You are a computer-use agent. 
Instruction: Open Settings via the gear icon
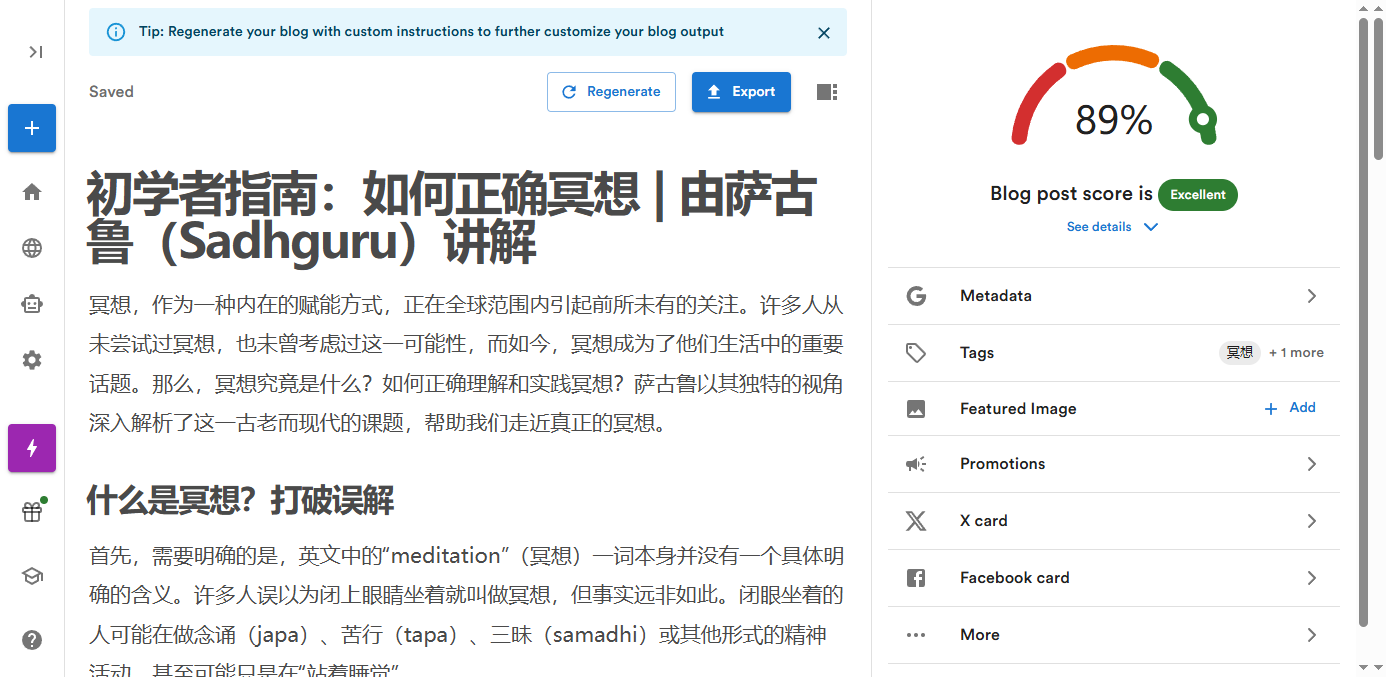[x=31, y=360]
